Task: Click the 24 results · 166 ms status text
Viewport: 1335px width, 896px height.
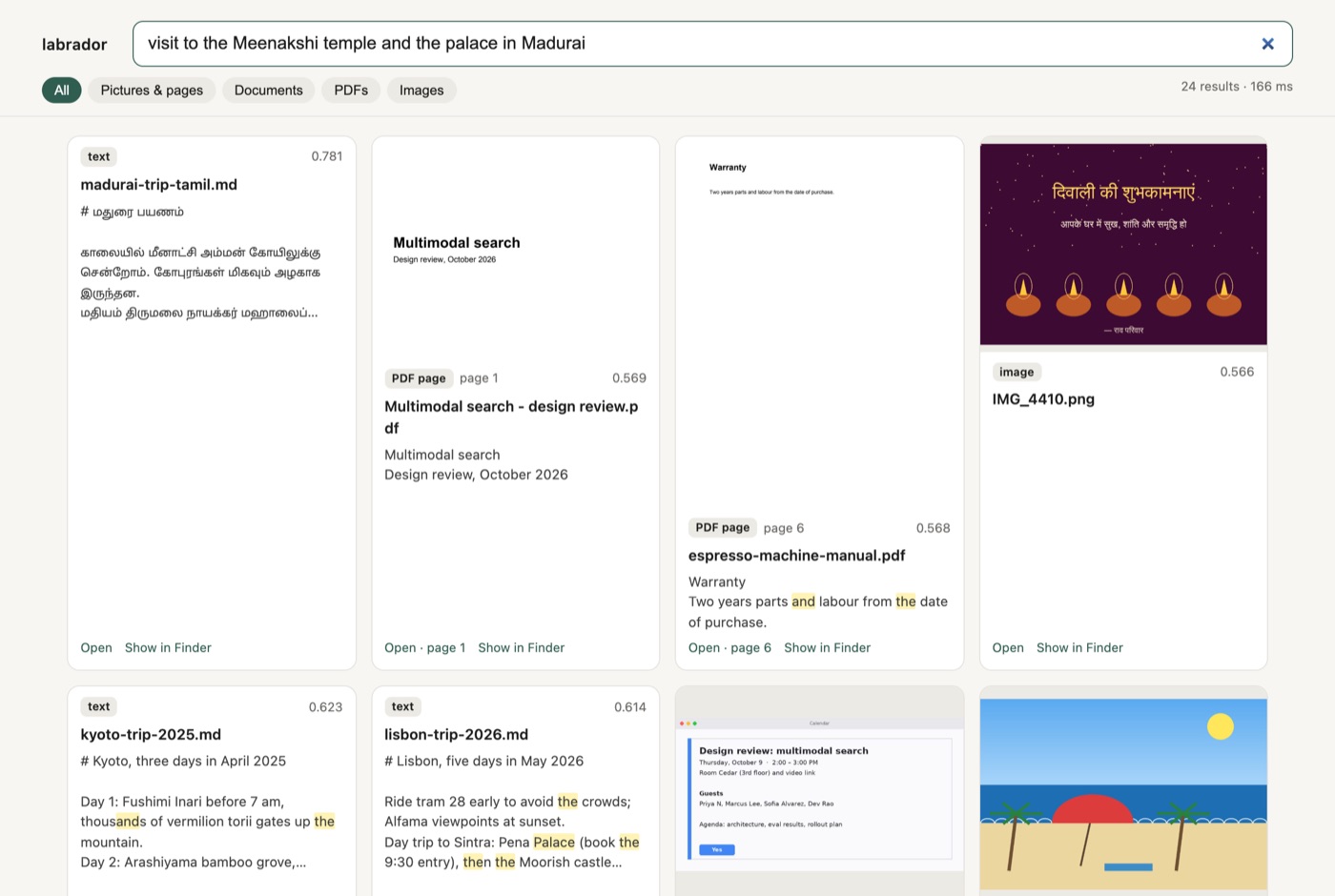Action: click(x=1237, y=87)
